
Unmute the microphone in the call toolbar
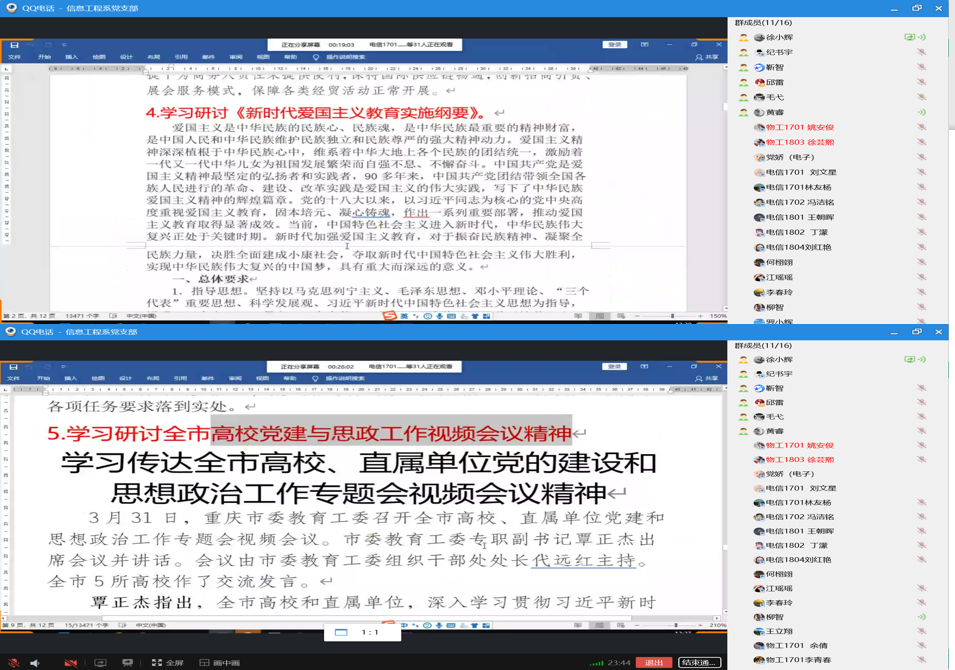coord(13,662)
